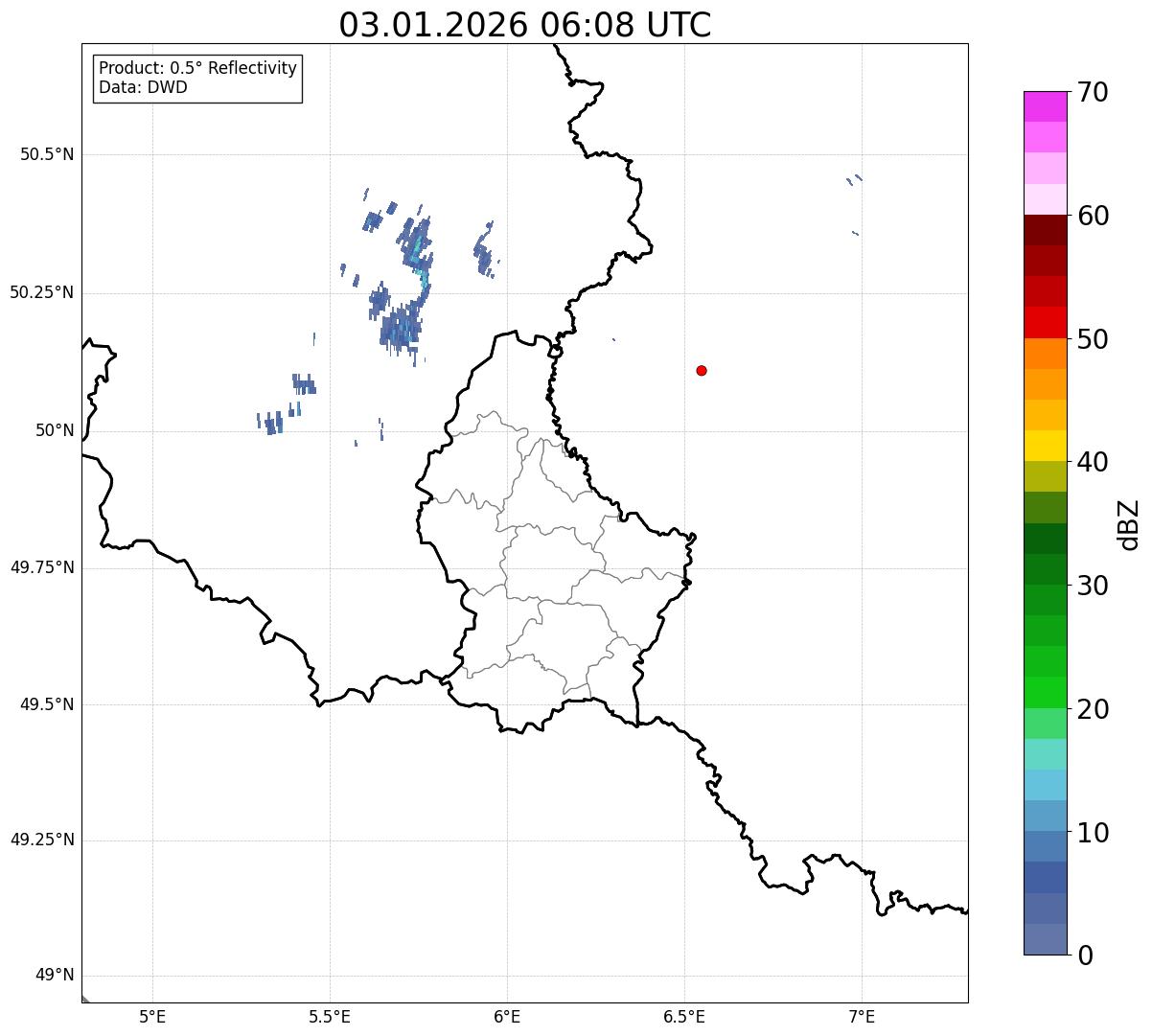The height and width of the screenshot is (1036, 1152).
Task: Click the 30 label on colorbar
Action: point(1093,587)
